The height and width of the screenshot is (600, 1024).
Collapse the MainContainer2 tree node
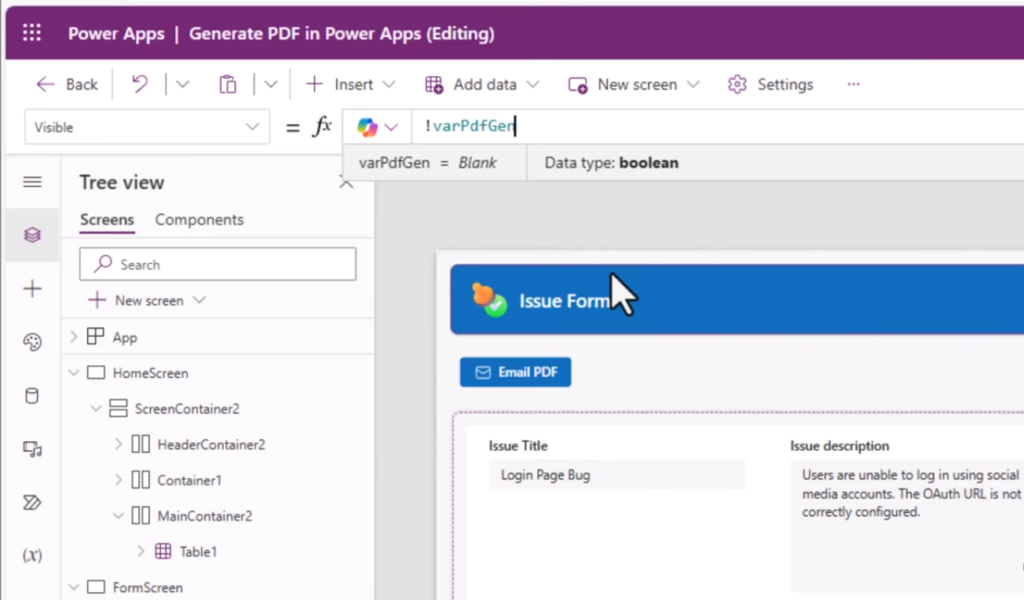(118, 516)
